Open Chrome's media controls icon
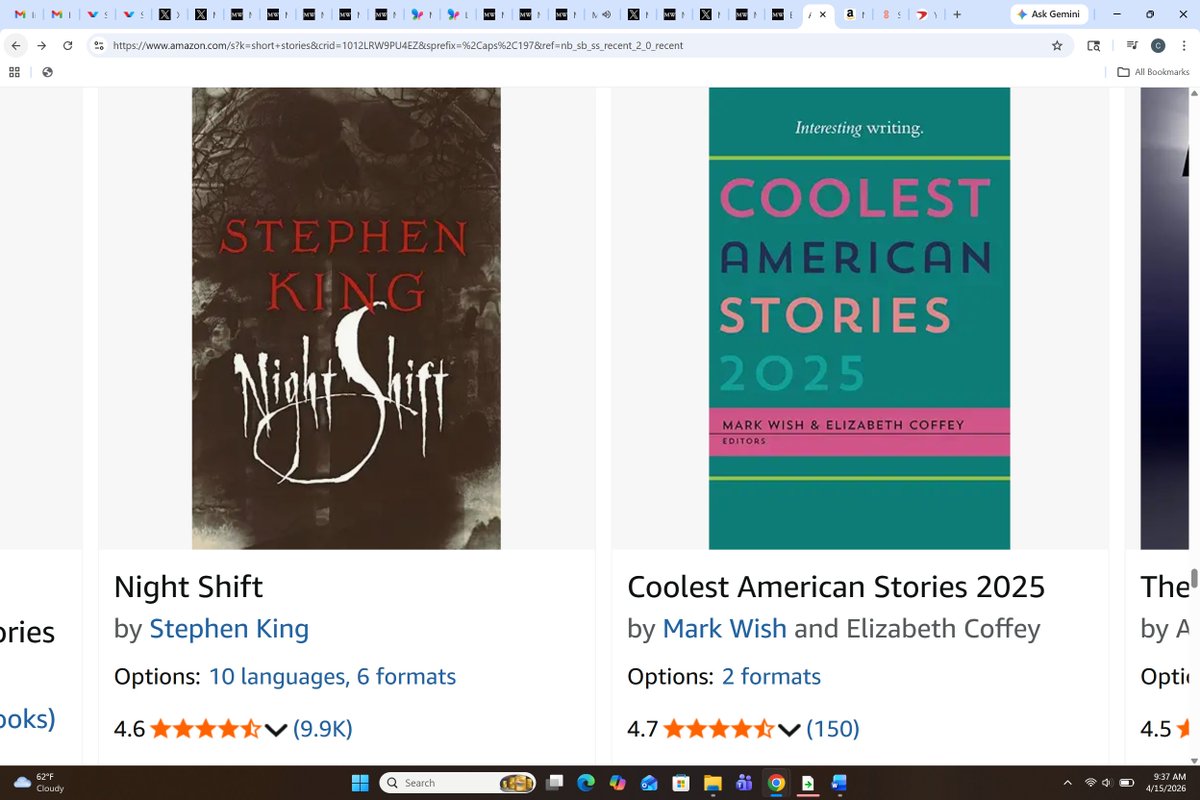This screenshot has height=800, width=1200. pyautogui.click(x=1131, y=45)
